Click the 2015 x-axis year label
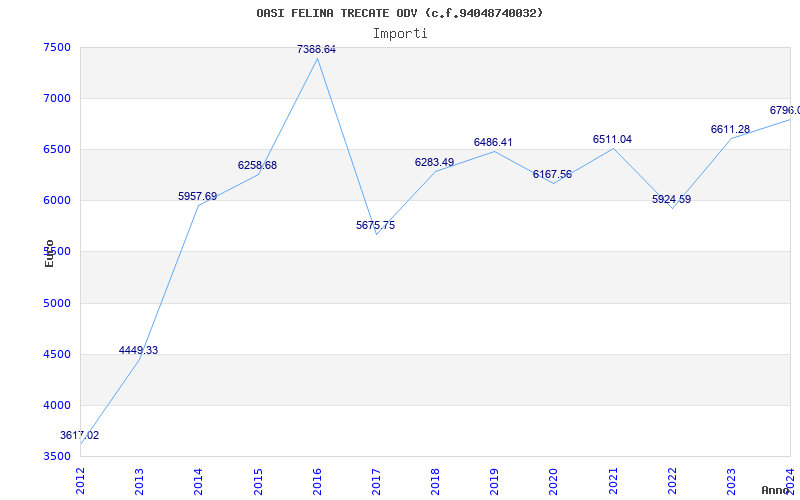This screenshot has height=500, width=800. coord(258,481)
